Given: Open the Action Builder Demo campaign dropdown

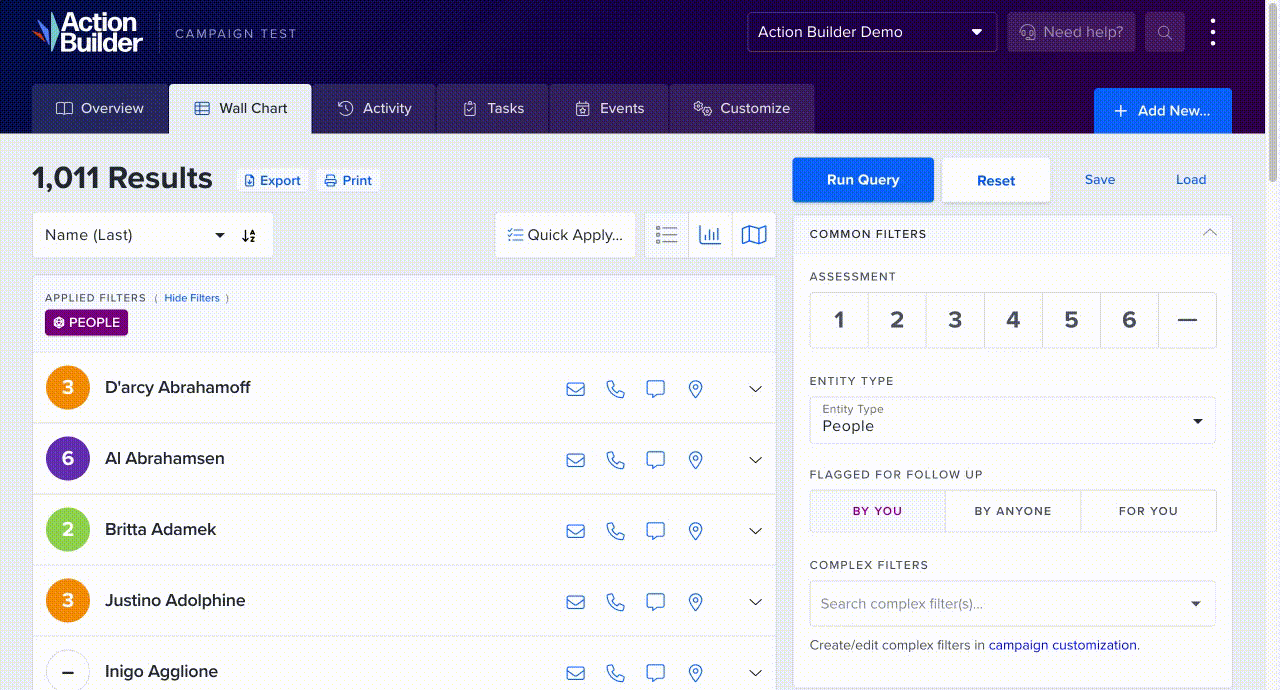Looking at the screenshot, I should point(872,32).
